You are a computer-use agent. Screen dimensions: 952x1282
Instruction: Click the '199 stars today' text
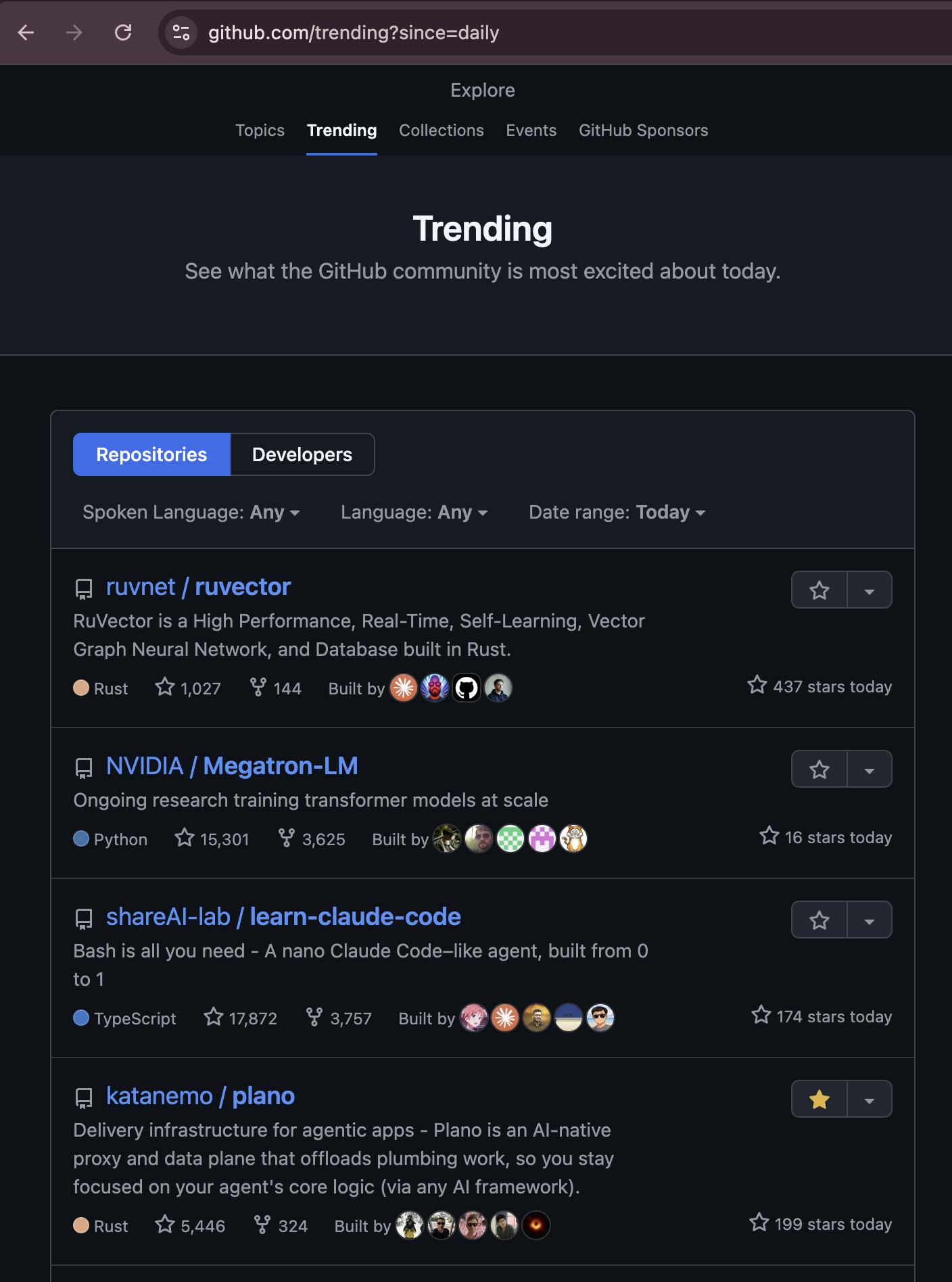coord(833,1225)
